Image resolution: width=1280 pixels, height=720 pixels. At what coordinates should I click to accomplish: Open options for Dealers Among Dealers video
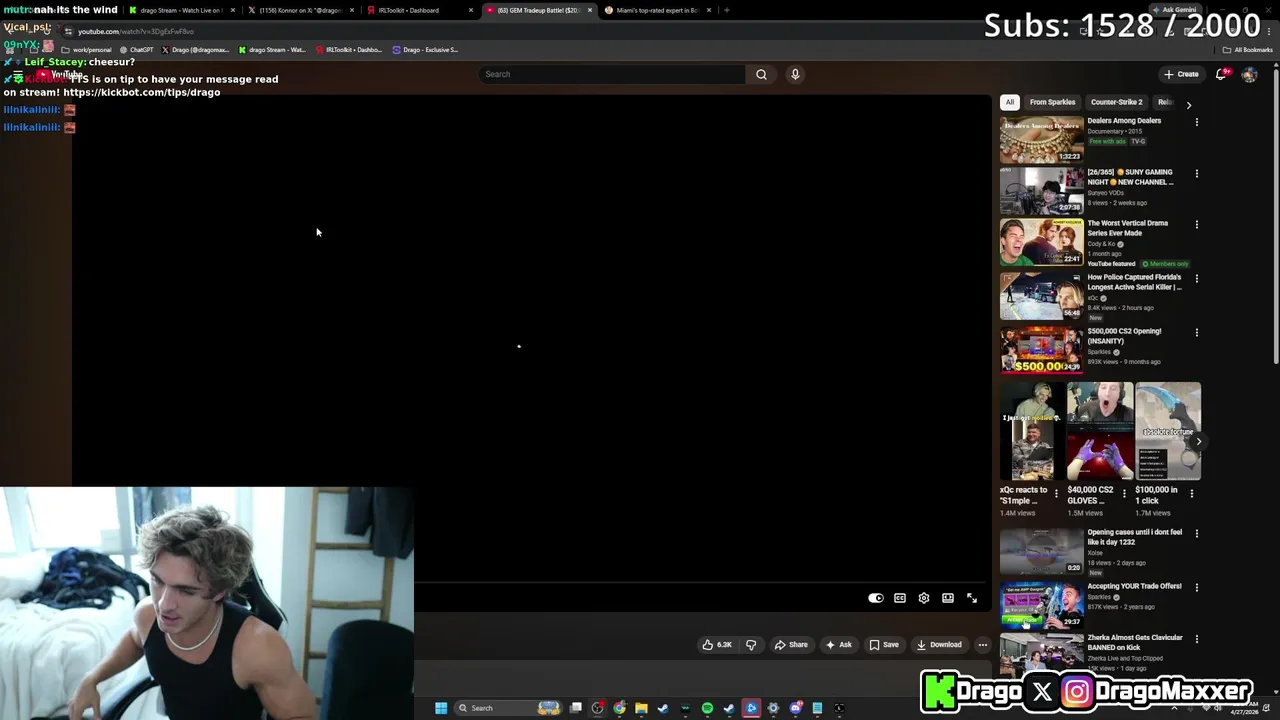click(x=1196, y=122)
